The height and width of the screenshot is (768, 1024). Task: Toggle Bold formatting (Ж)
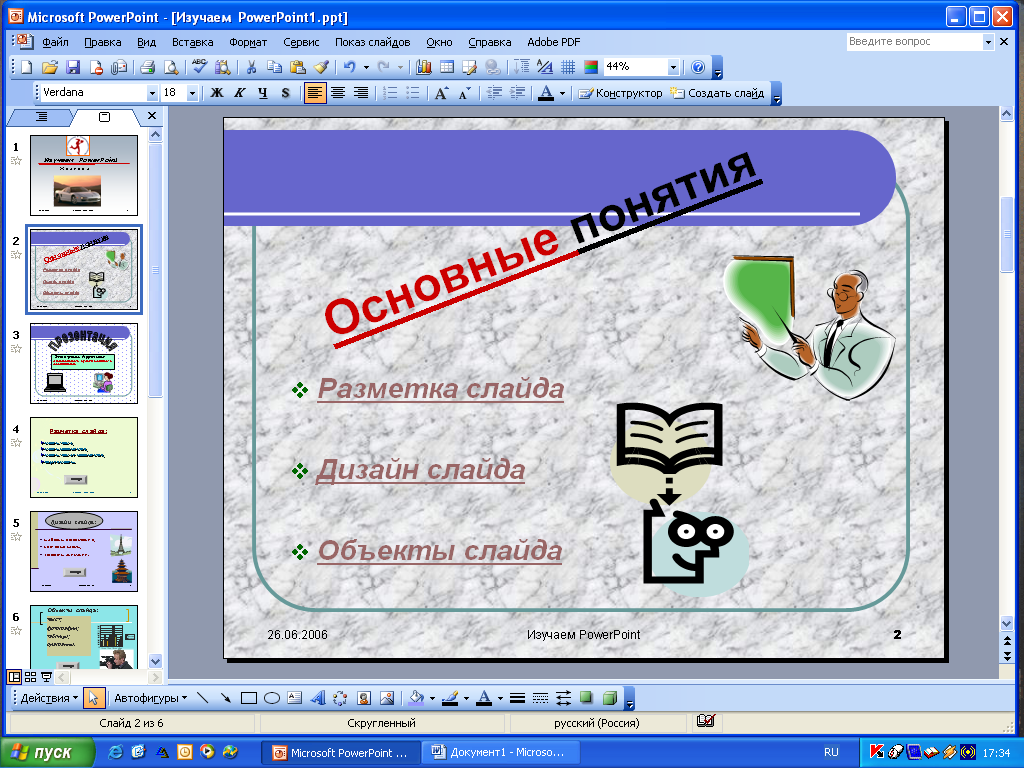click(217, 93)
